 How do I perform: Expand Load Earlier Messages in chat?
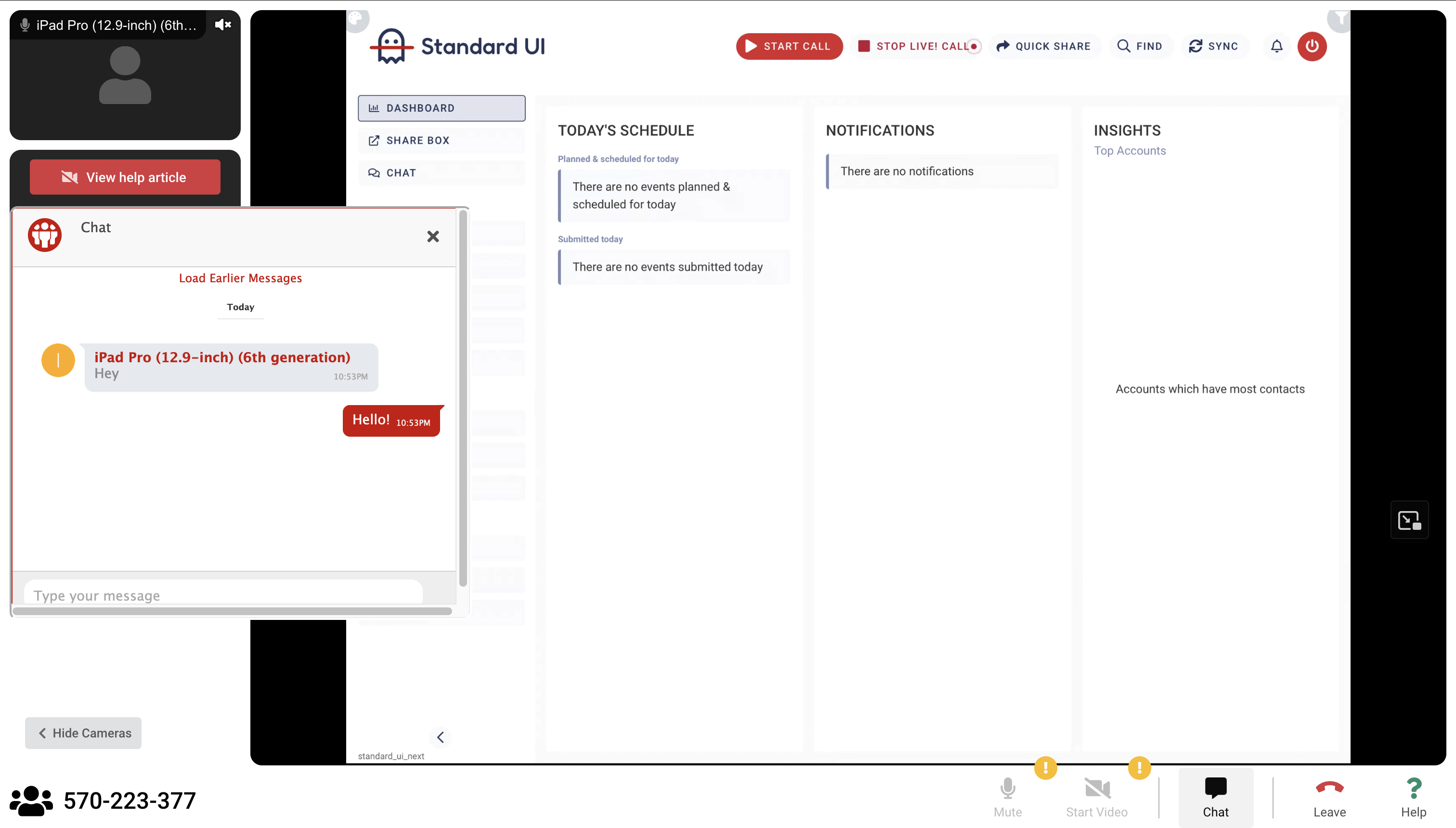click(240, 278)
